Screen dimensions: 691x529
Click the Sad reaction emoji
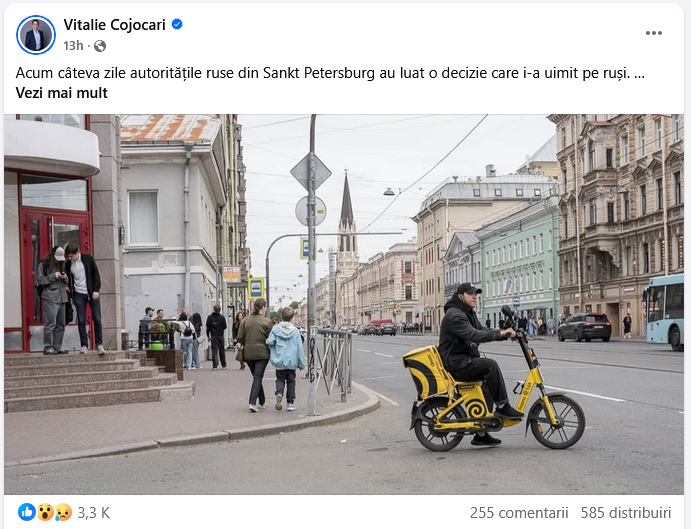63,512
